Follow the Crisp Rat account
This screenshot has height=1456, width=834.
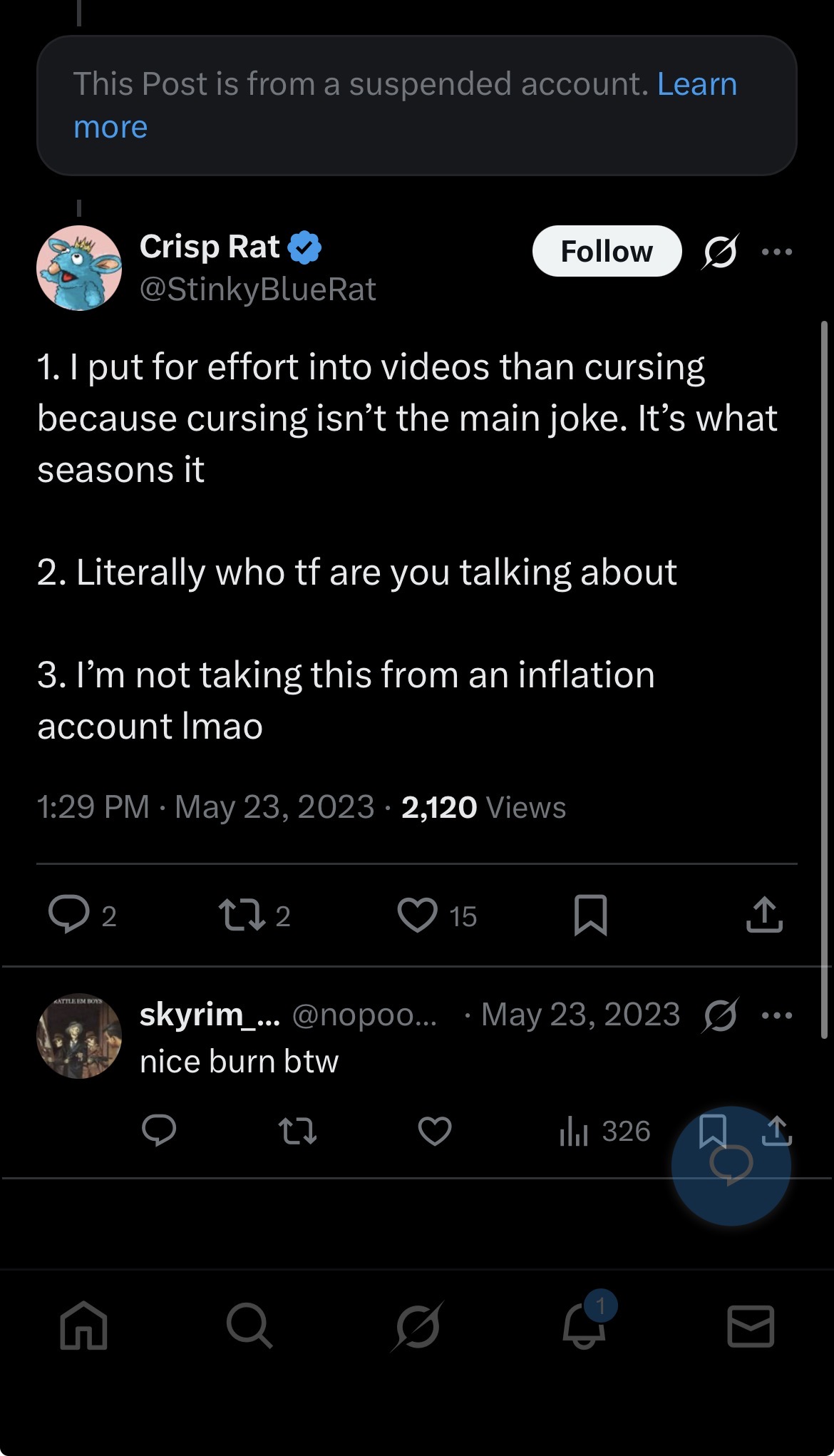coord(606,251)
